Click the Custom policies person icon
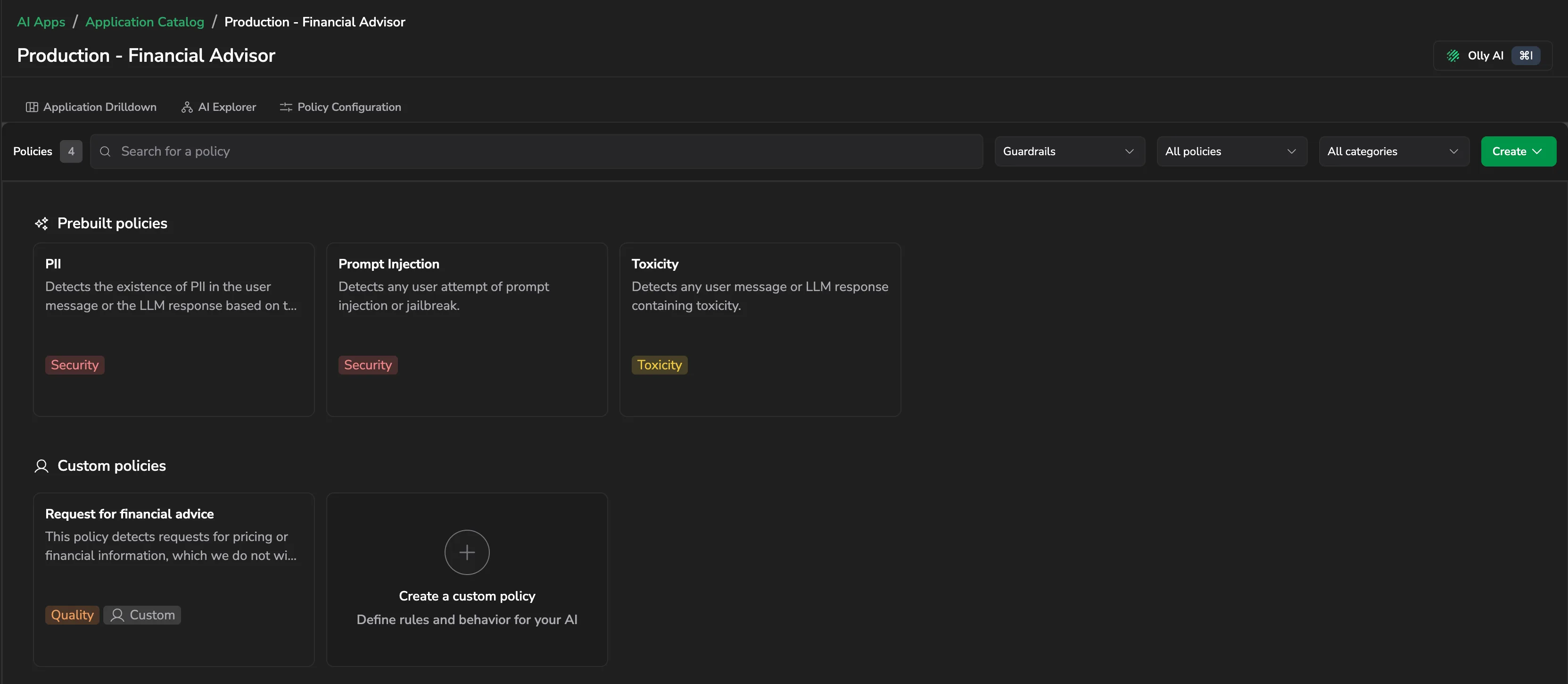Screen dimensions: 1568x684 [x=41, y=466]
